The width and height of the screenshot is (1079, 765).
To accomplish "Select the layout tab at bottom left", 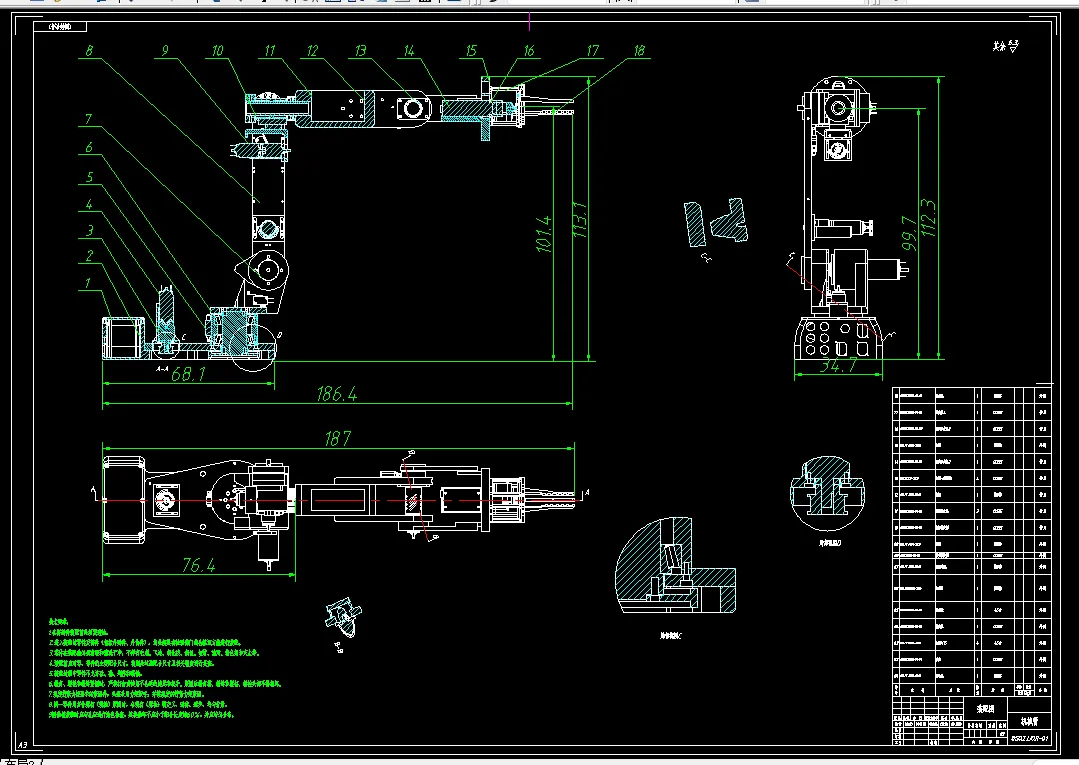I will click(x=21, y=762).
